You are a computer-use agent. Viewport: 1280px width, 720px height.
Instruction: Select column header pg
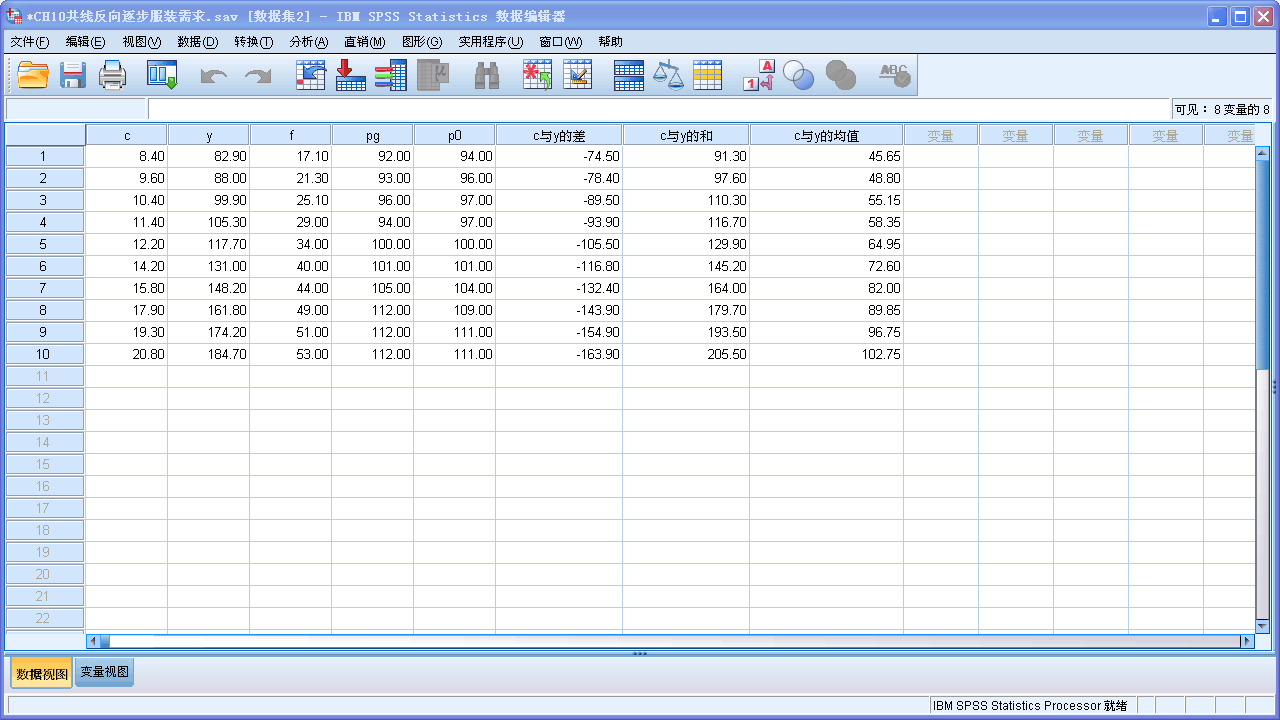pyautogui.click(x=372, y=135)
